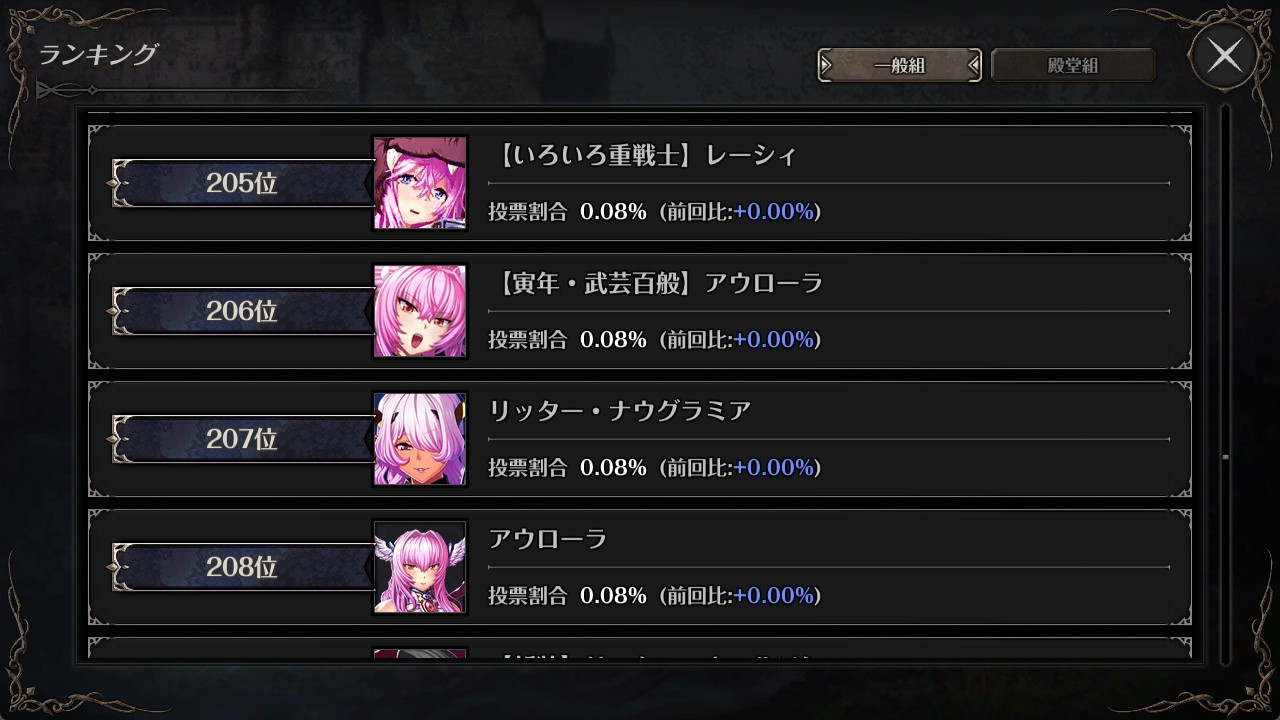The image size is (1280, 720).
Task: Select the 208位 rank badge
Action: tap(241, 567)
